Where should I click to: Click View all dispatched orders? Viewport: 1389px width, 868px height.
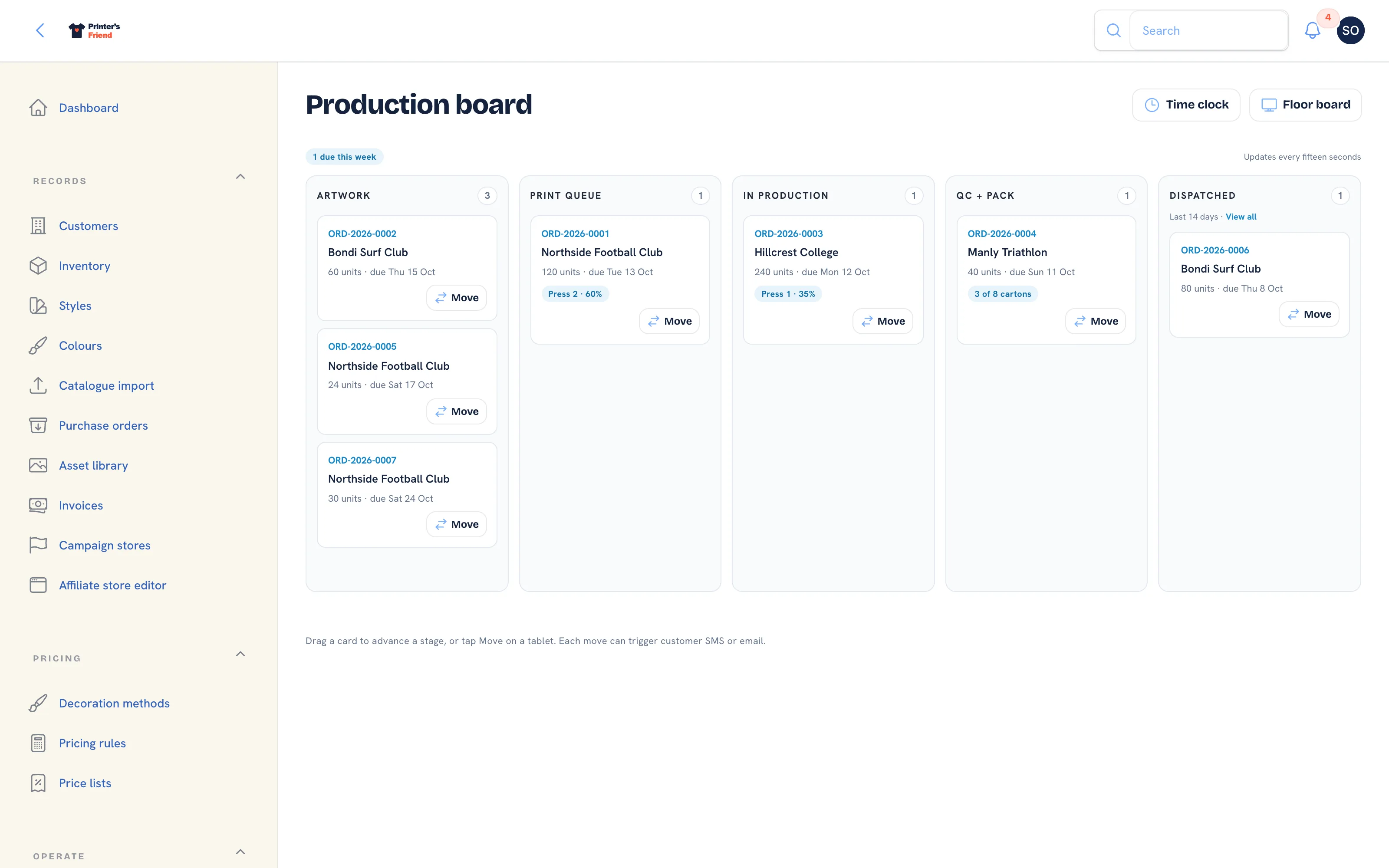click(1241, 217)
